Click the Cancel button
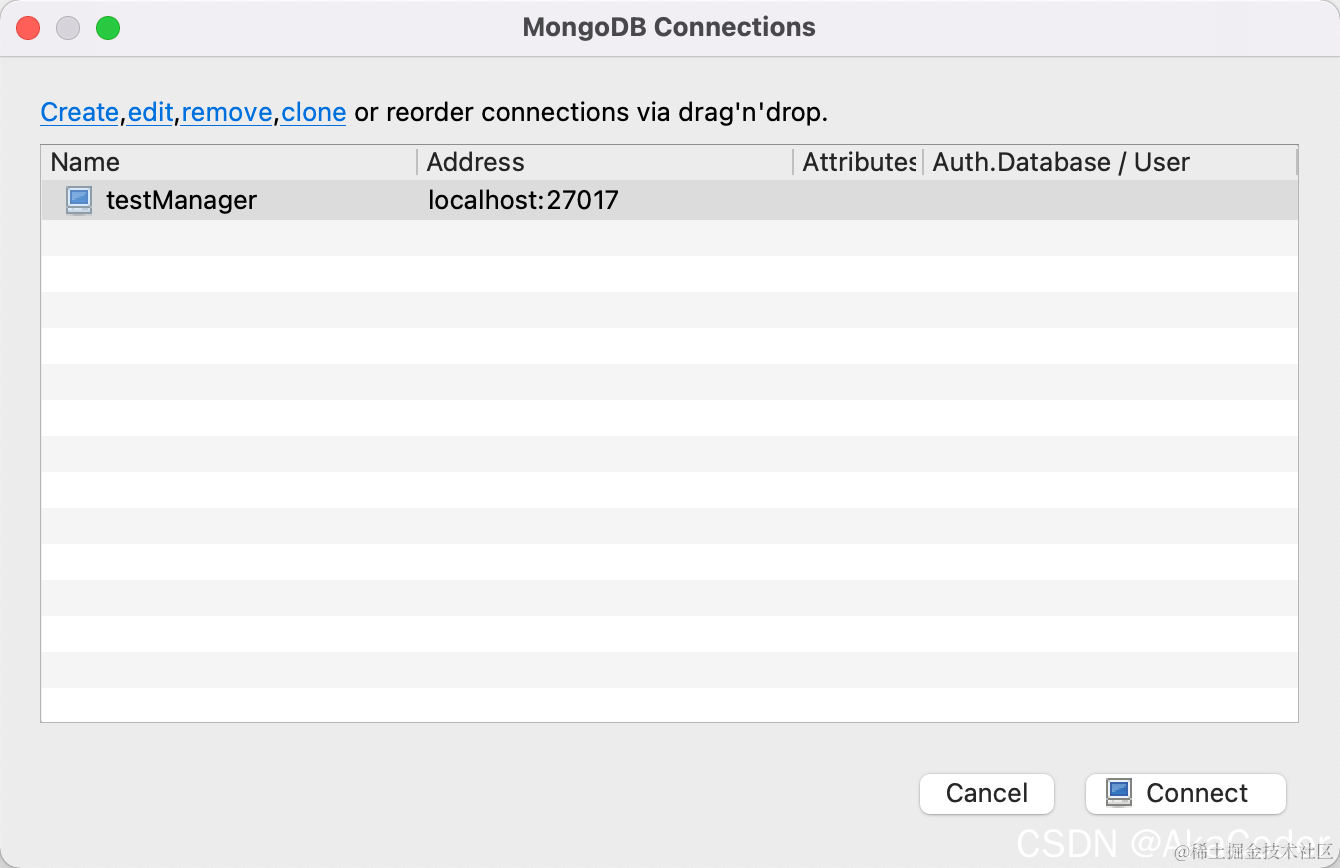The height and width of the screenshot is (868, 1340). click(987, 793)
